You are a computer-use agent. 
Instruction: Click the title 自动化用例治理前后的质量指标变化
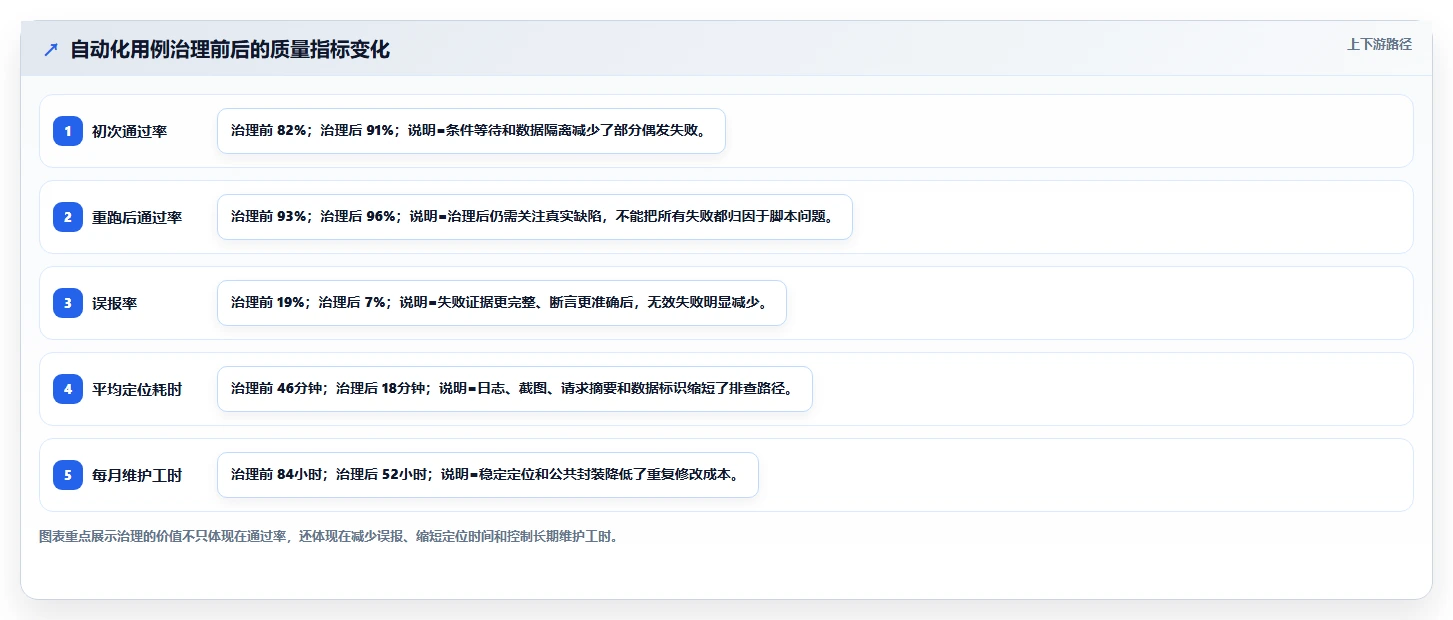[x=230, y=50]
